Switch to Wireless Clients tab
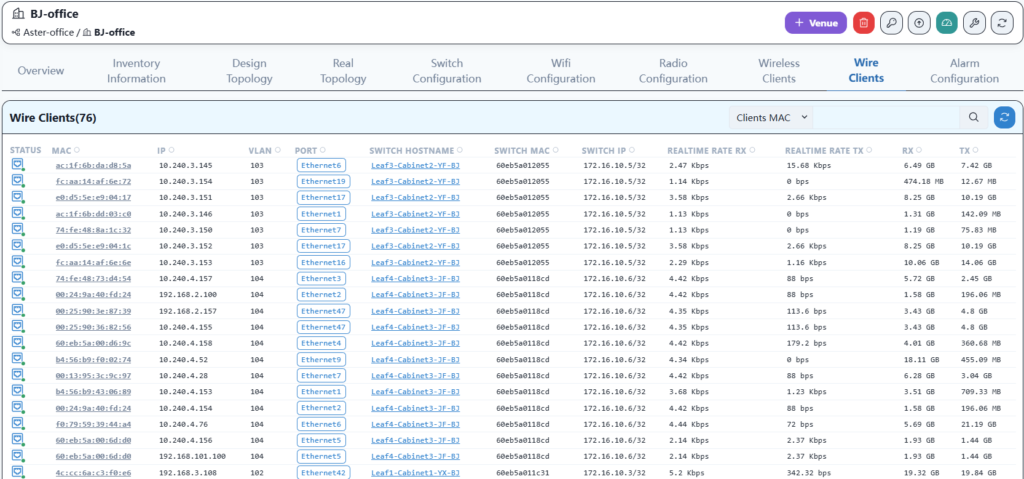The image size is (1024, 479). pyautogui.click(x=778, y=70)
